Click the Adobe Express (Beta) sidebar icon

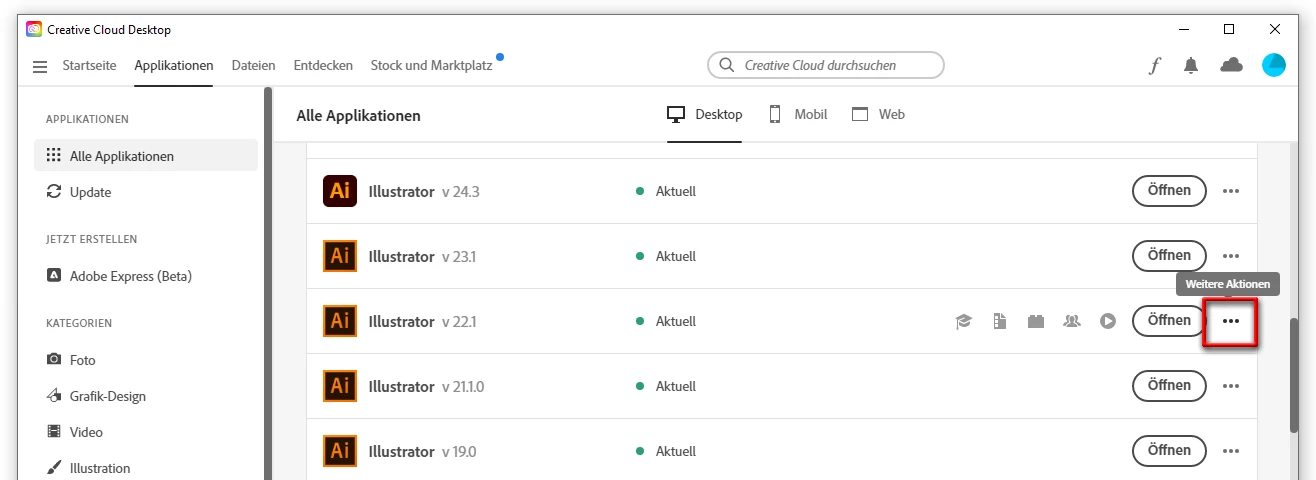click(54, 276)
